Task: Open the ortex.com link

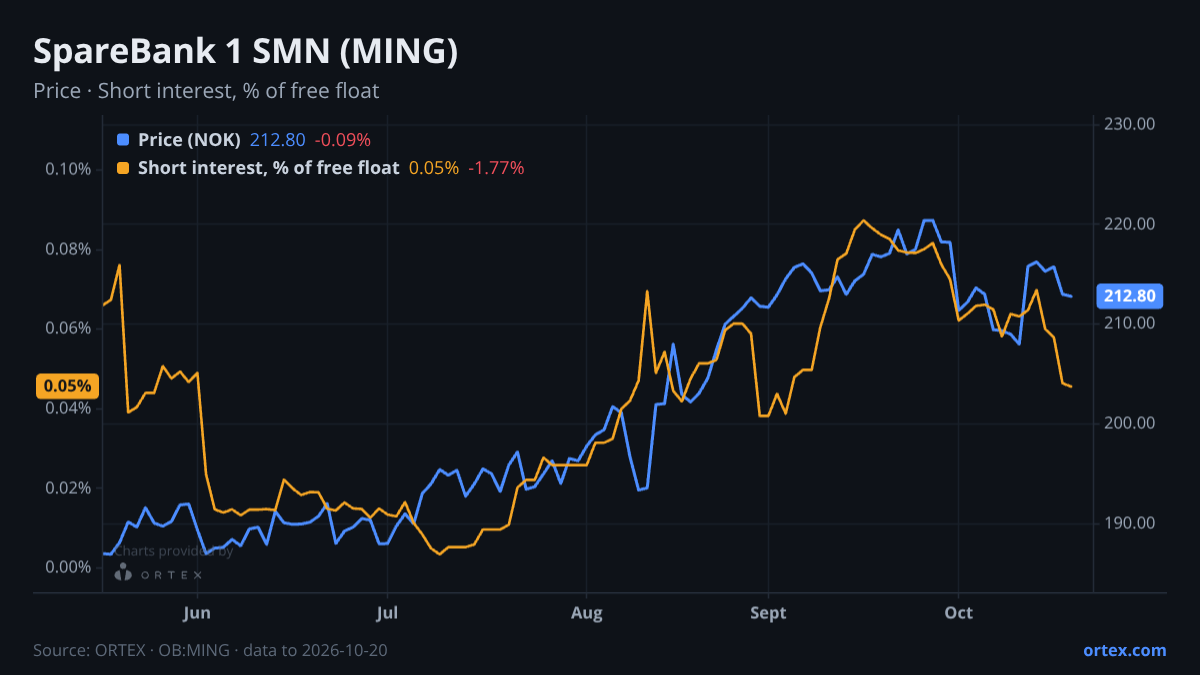Action: coord(1124,650)
